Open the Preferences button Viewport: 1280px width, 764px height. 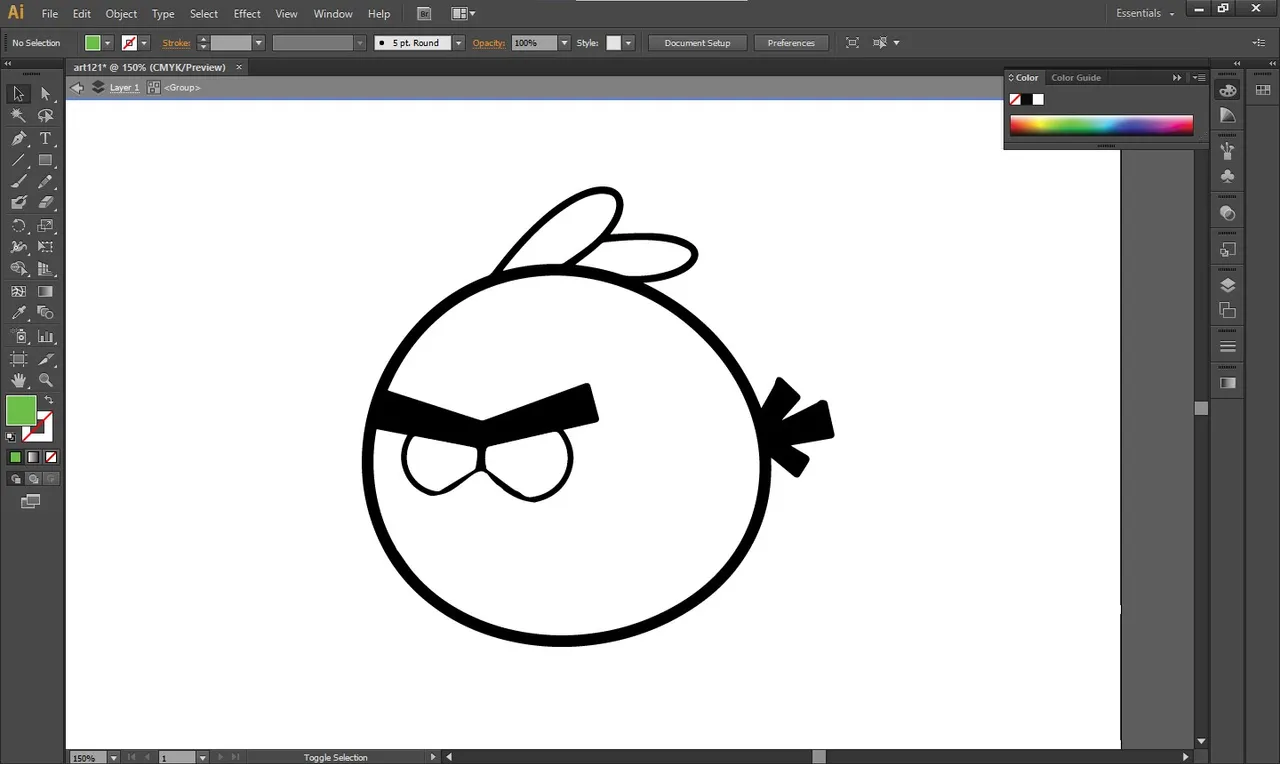[791, 43]
